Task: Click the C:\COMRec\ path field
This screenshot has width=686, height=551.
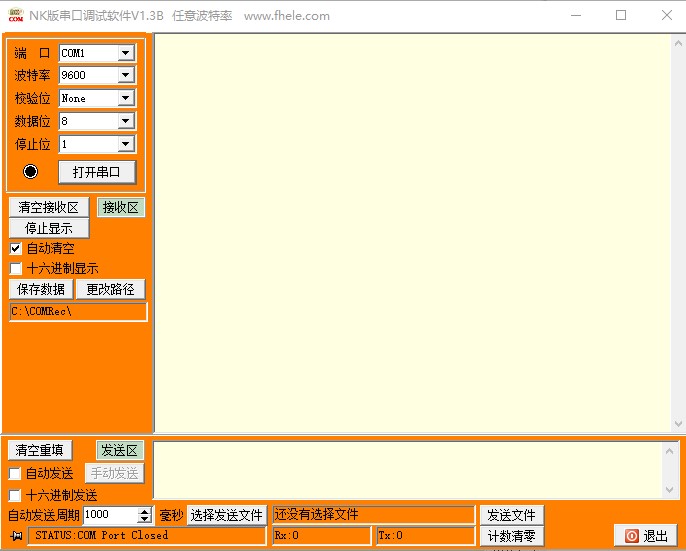Action: [78, 312]
